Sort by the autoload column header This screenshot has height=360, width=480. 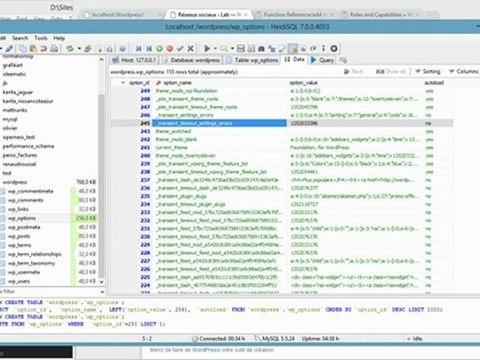pos(438,83)
